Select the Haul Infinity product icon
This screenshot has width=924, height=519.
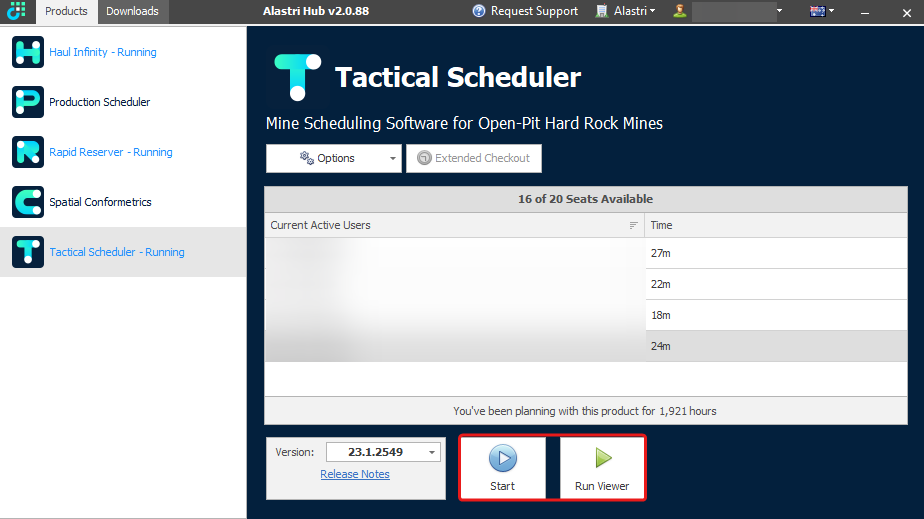[x=28, y=52]
